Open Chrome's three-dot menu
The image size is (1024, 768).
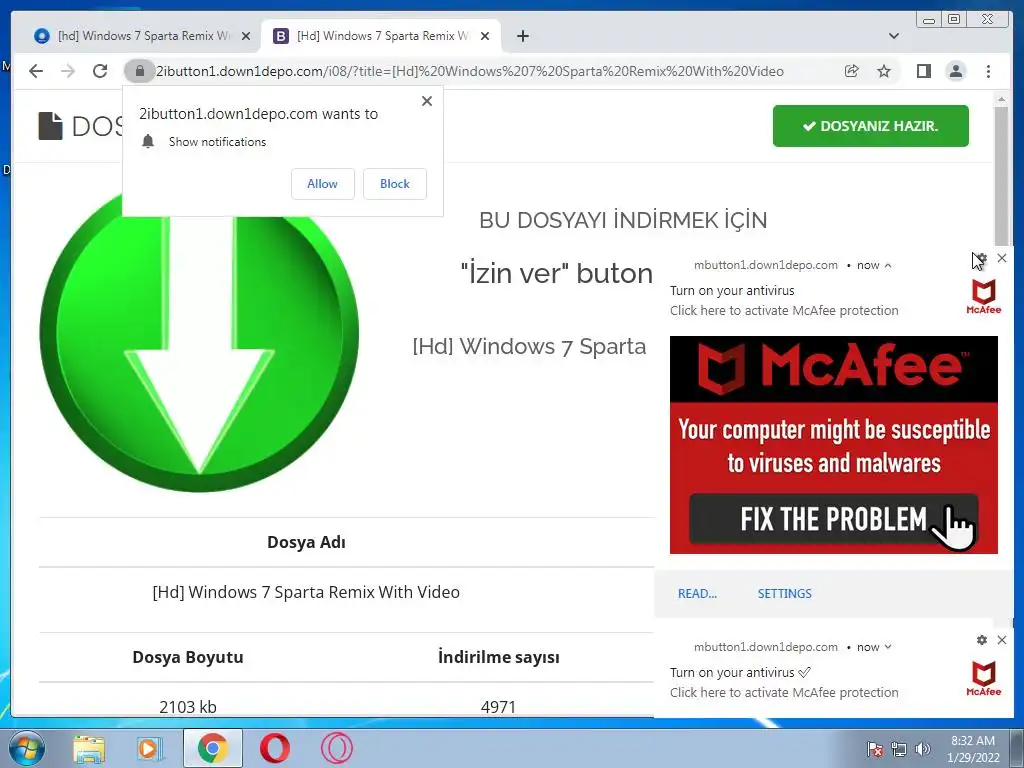coord(988,71)
